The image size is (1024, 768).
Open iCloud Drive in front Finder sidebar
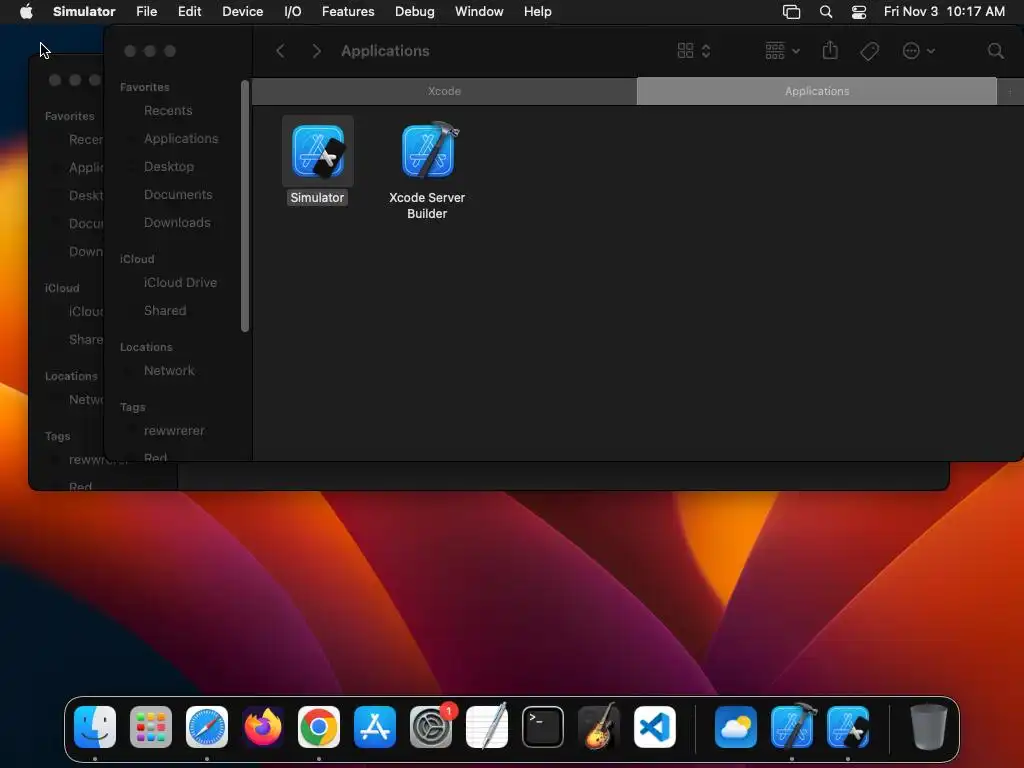[x=180, y=283]
